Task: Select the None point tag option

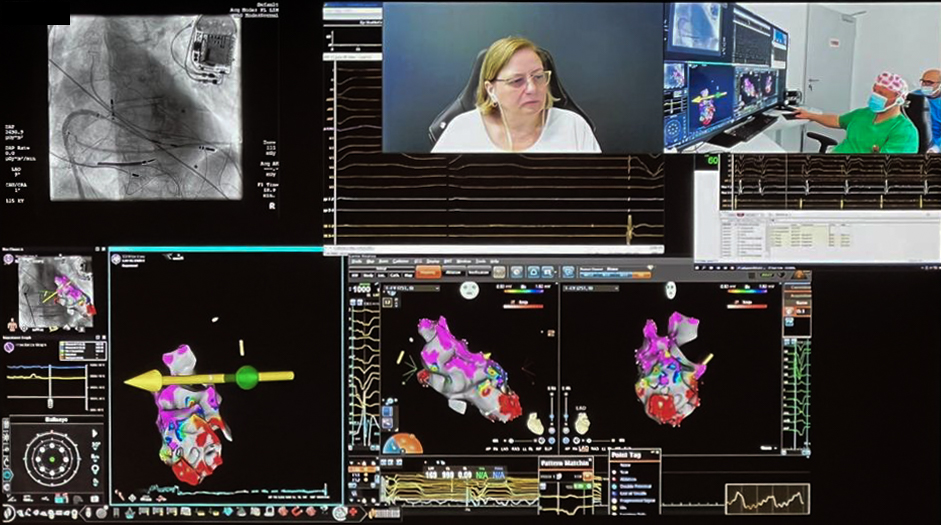Action: [x=625, y=465]
